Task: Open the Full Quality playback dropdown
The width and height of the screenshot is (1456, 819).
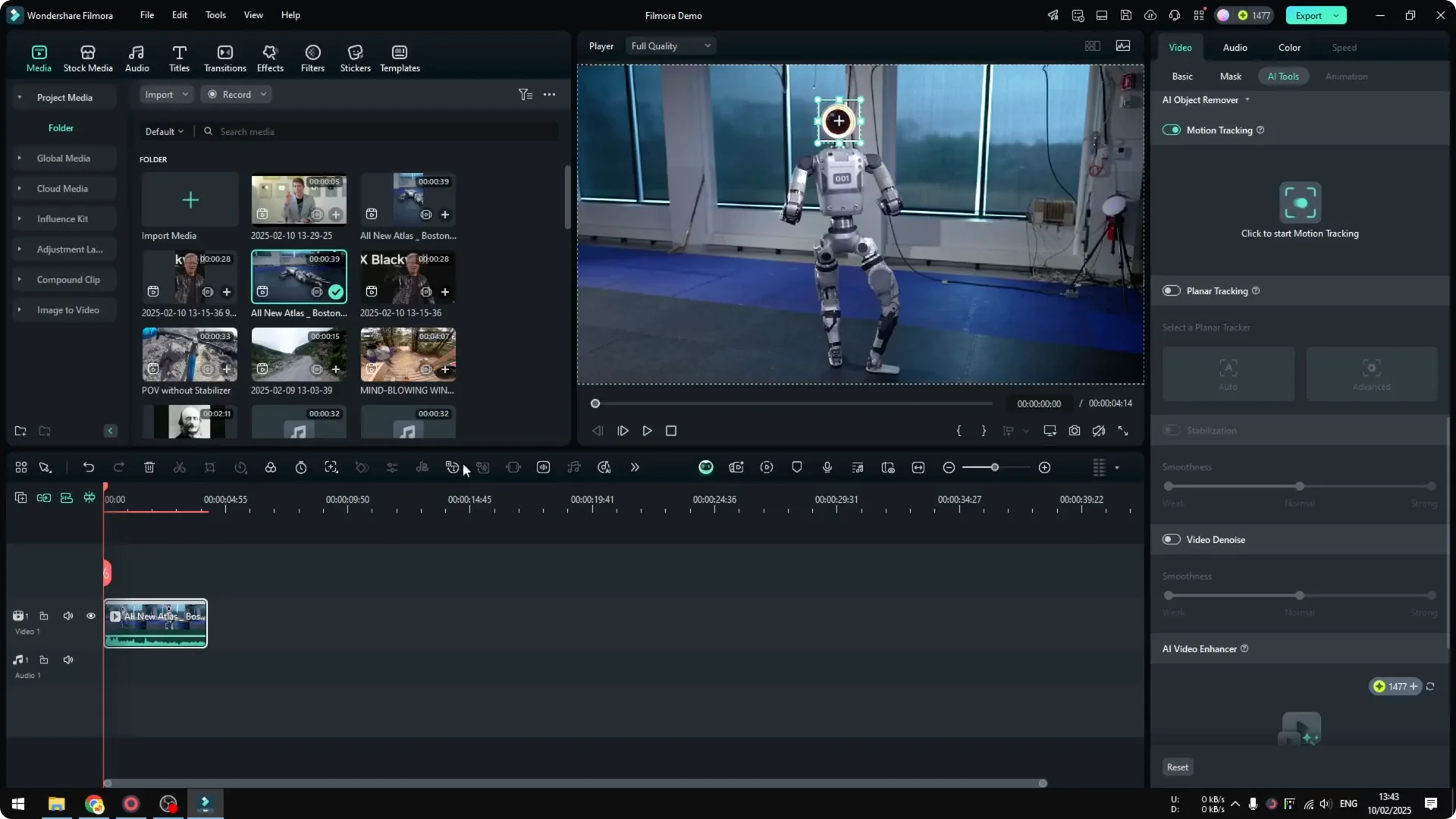Action: pos(670,45)
